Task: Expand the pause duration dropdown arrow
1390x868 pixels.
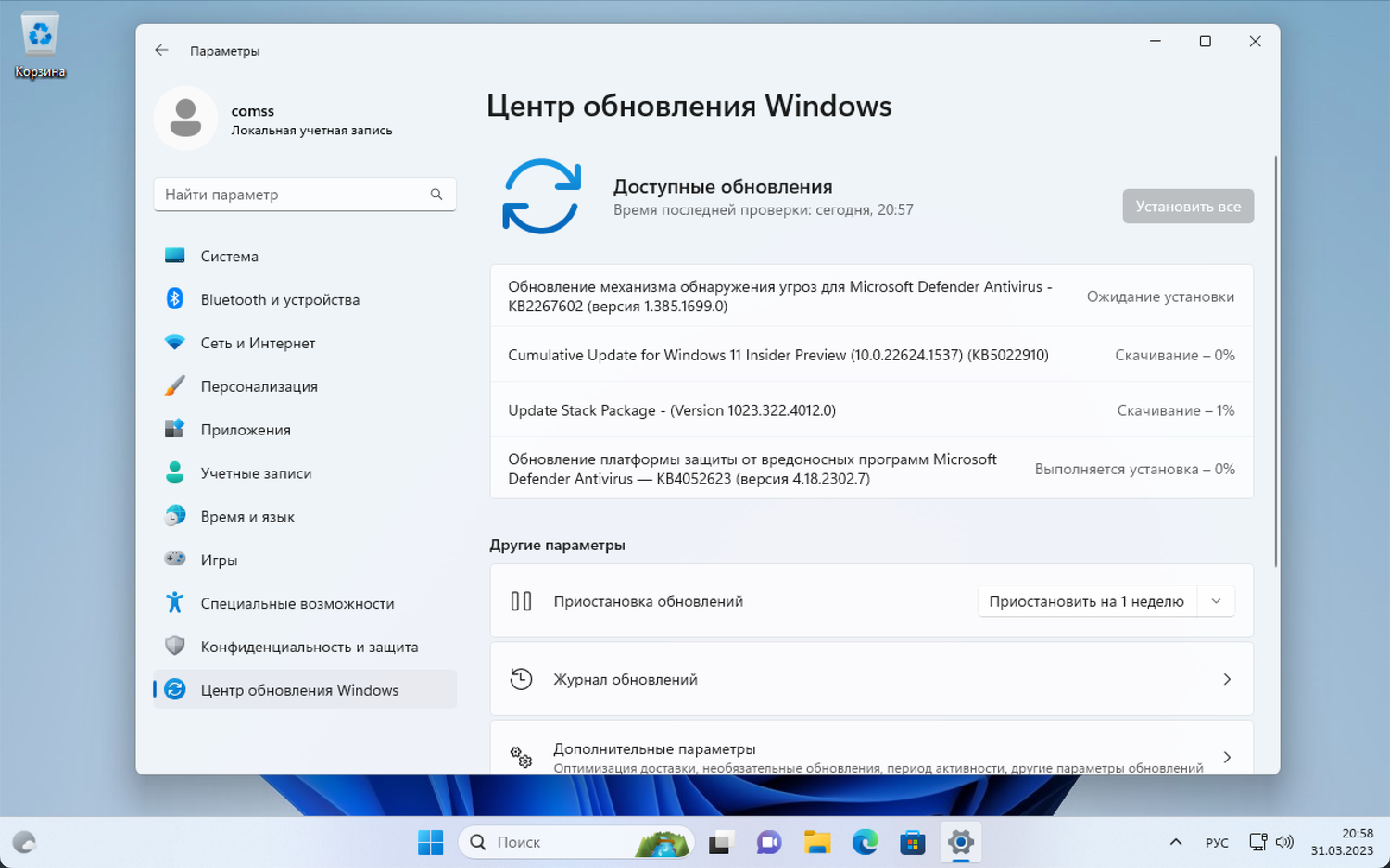Action: [1216, 601]
